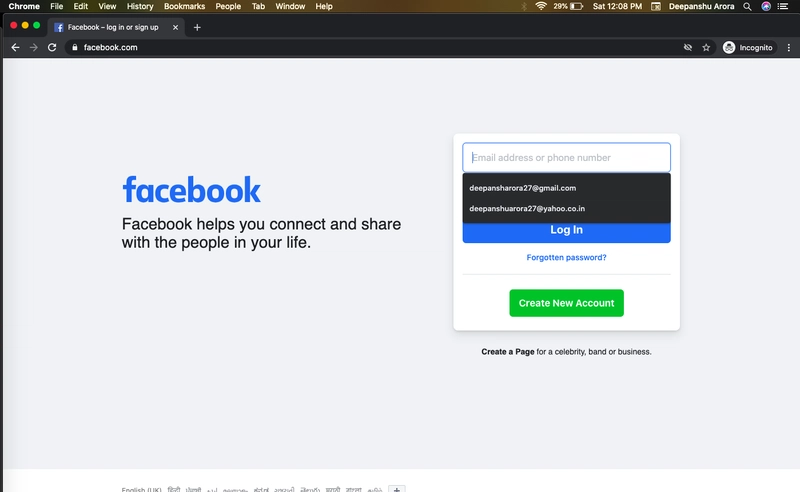
Task: Open macOS Spotlight search icon
Action: coord(747,6)
